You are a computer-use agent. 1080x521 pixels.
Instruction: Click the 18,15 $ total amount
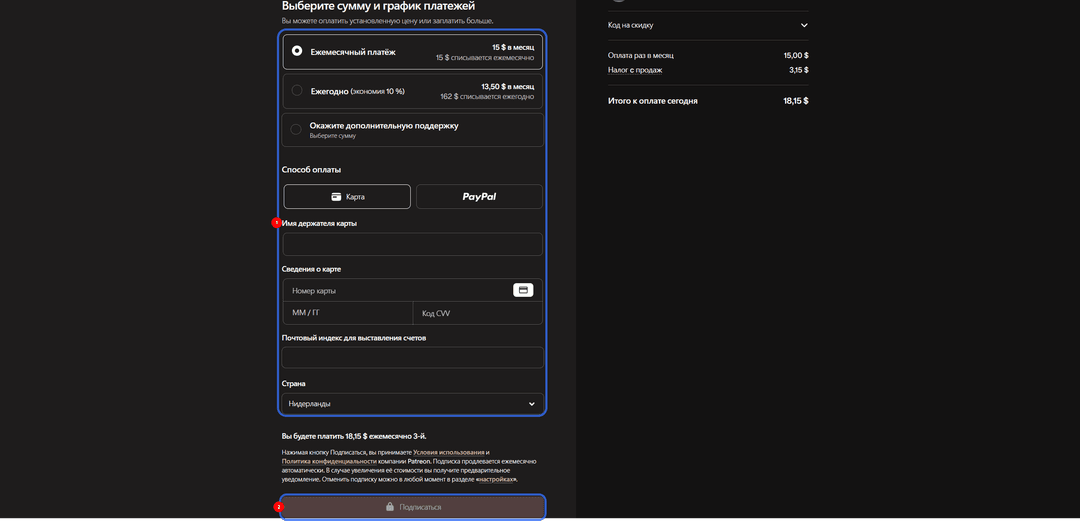pyautogui.click(x=796, y=101)
